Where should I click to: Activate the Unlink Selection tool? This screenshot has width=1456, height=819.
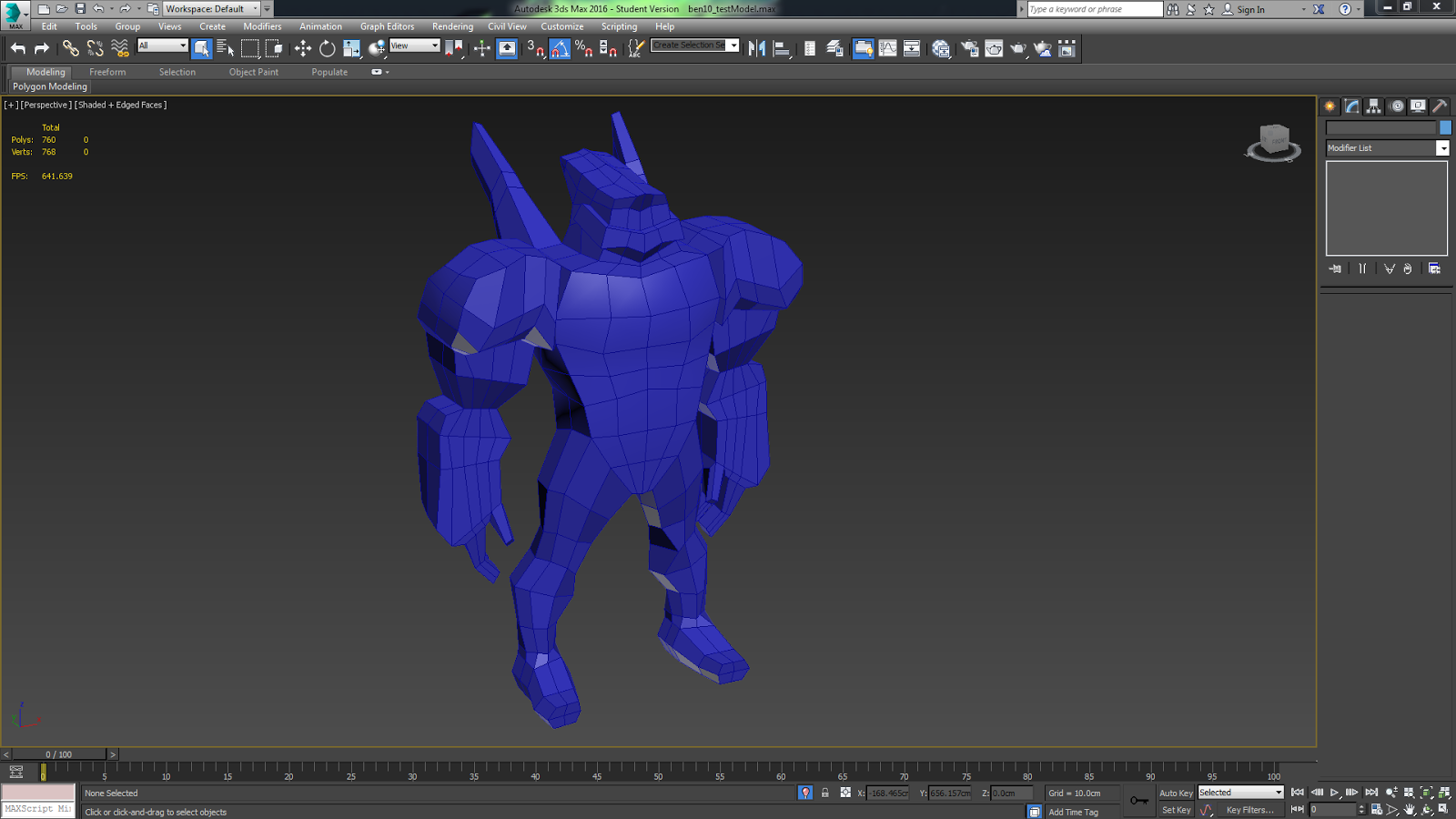pos(95,48)
